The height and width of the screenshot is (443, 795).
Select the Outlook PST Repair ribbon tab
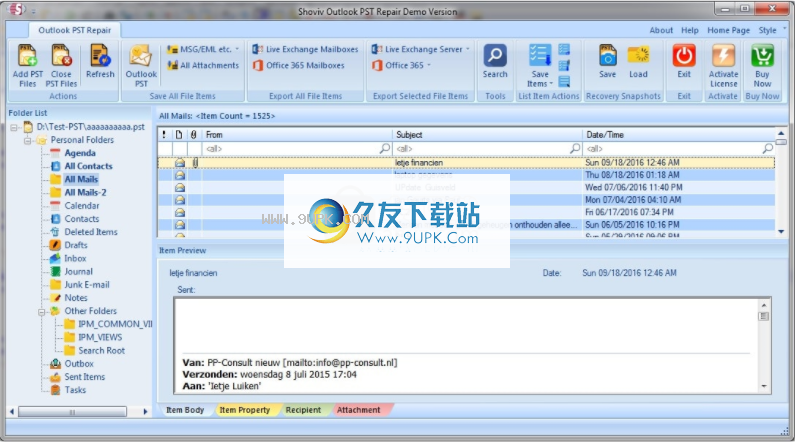(75, 30)
